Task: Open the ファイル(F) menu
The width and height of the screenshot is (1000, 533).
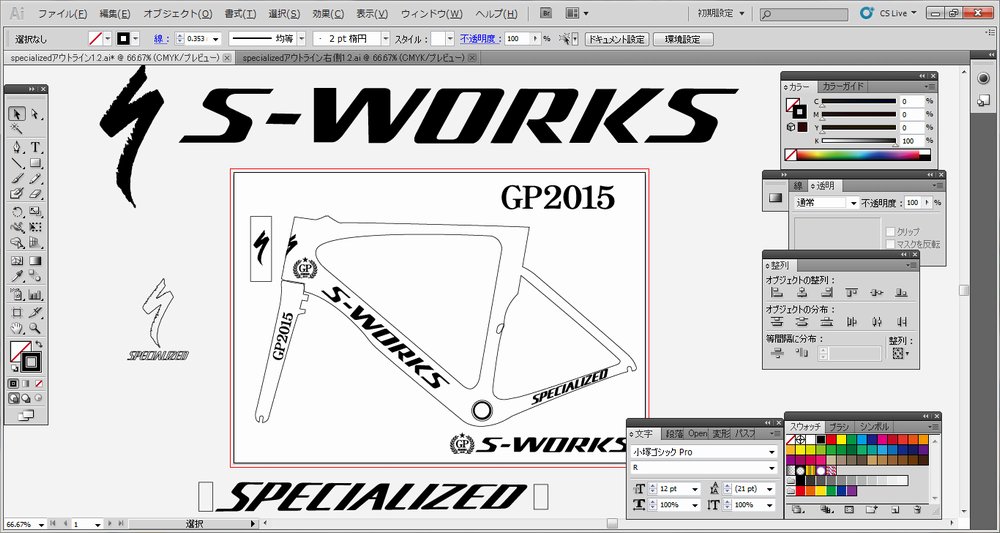Action: click(62, 13)
